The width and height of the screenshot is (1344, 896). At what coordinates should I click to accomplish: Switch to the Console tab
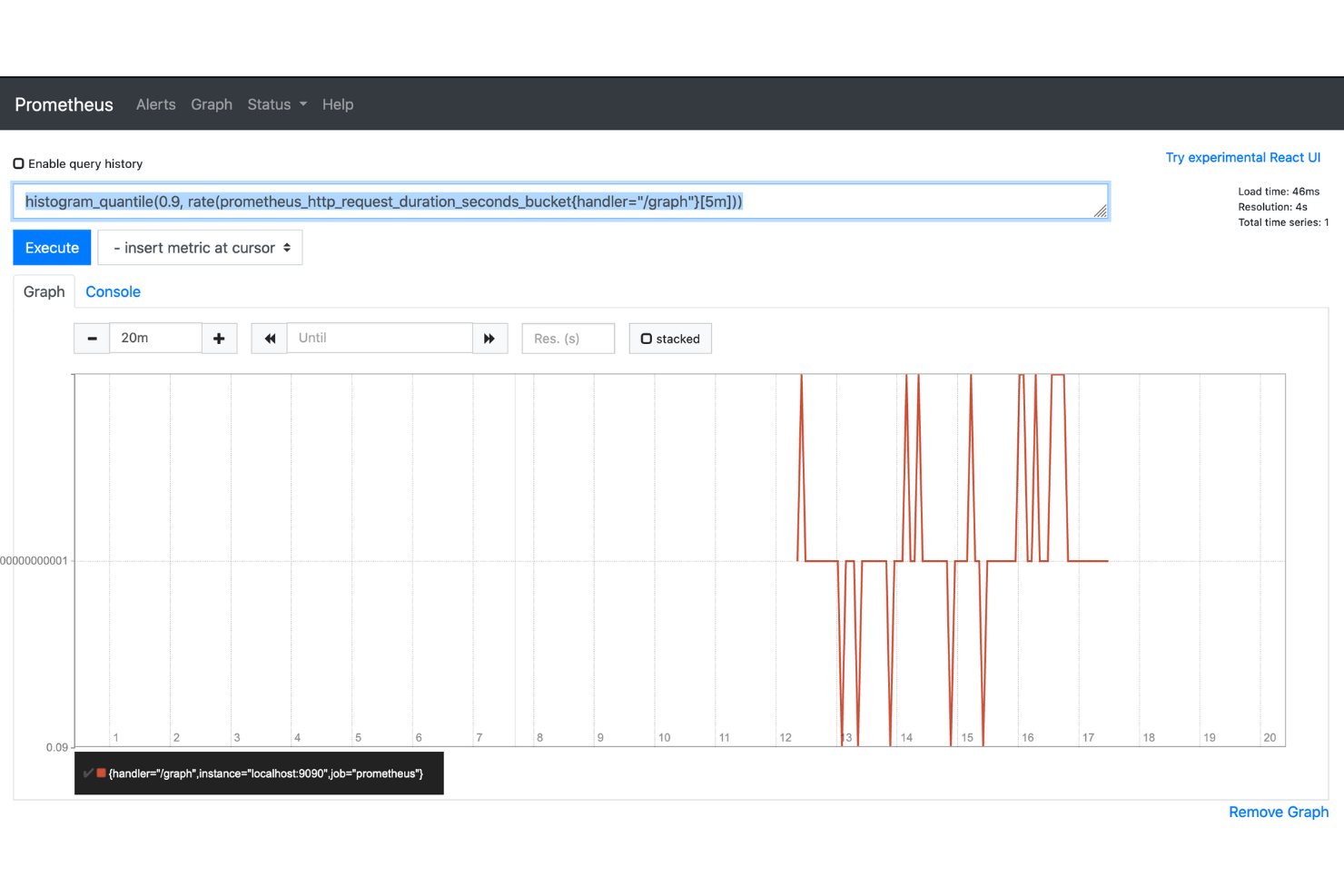pyautogui.click(x=113, y=291)
